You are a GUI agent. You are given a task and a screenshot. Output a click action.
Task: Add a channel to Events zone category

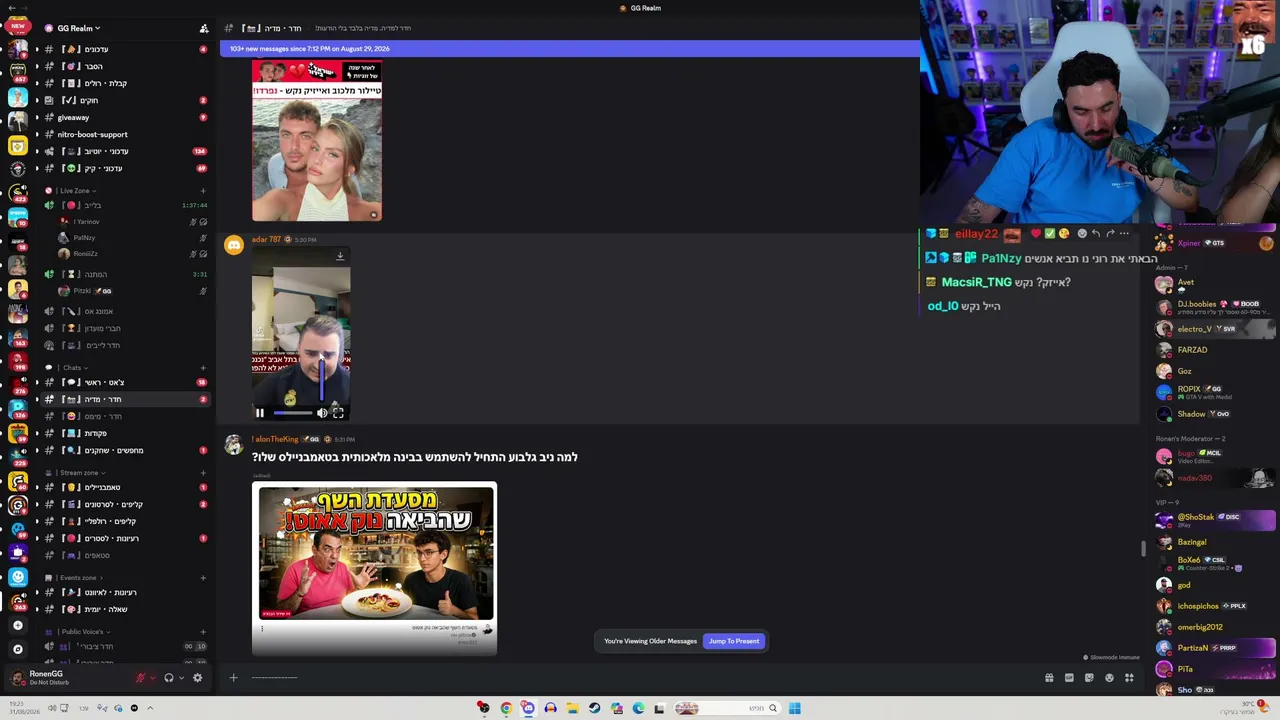pyautogui.click(x=203, y=577)
